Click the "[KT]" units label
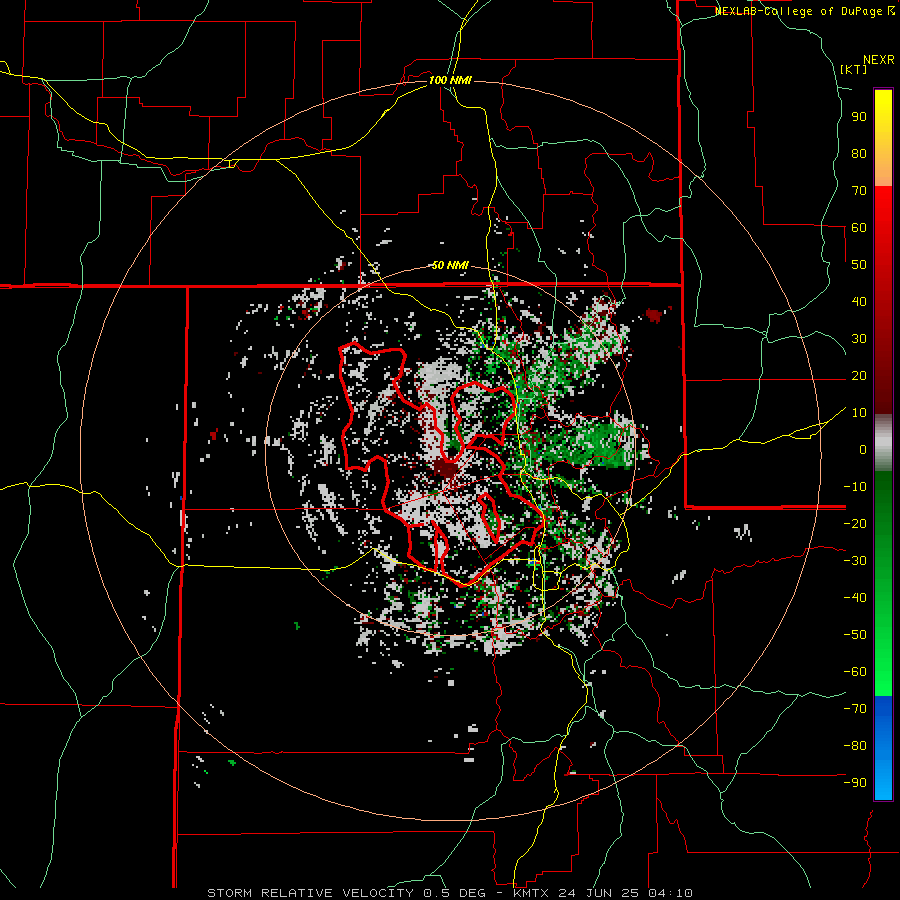The width and height of the screenshot is (900, 900). [853, 69]
